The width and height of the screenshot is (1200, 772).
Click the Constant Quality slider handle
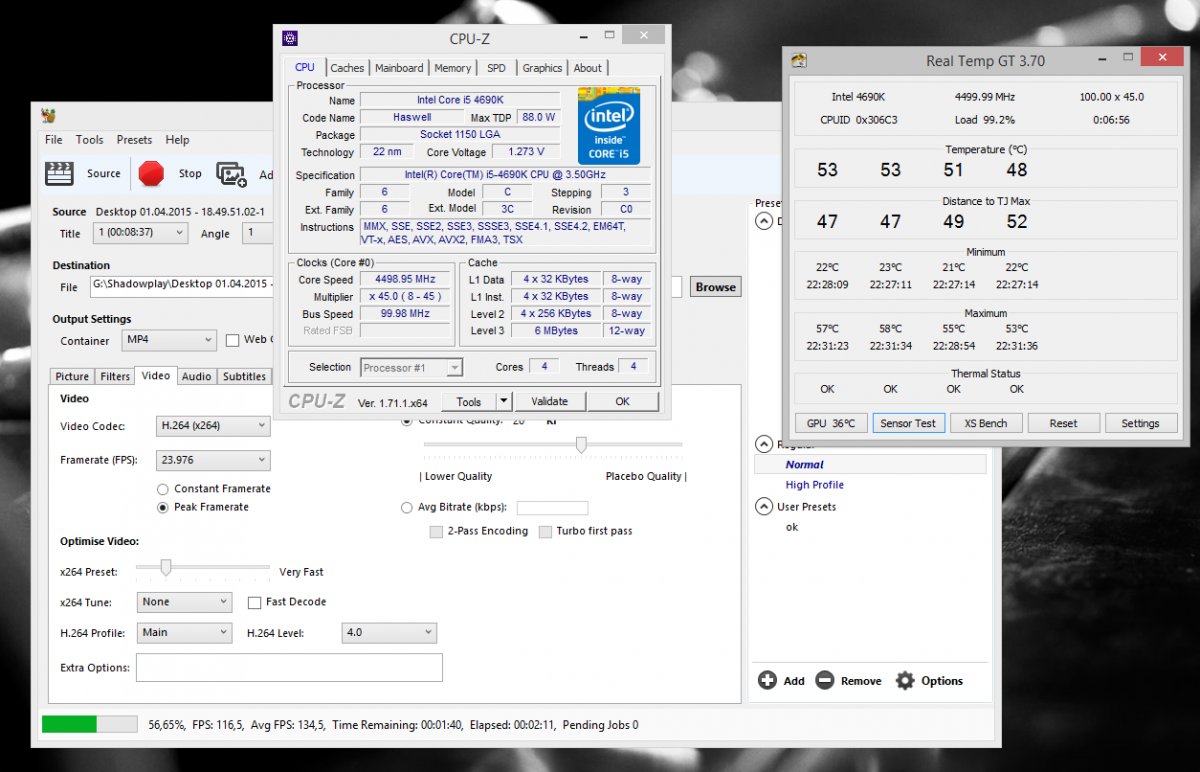pos(580,444)
